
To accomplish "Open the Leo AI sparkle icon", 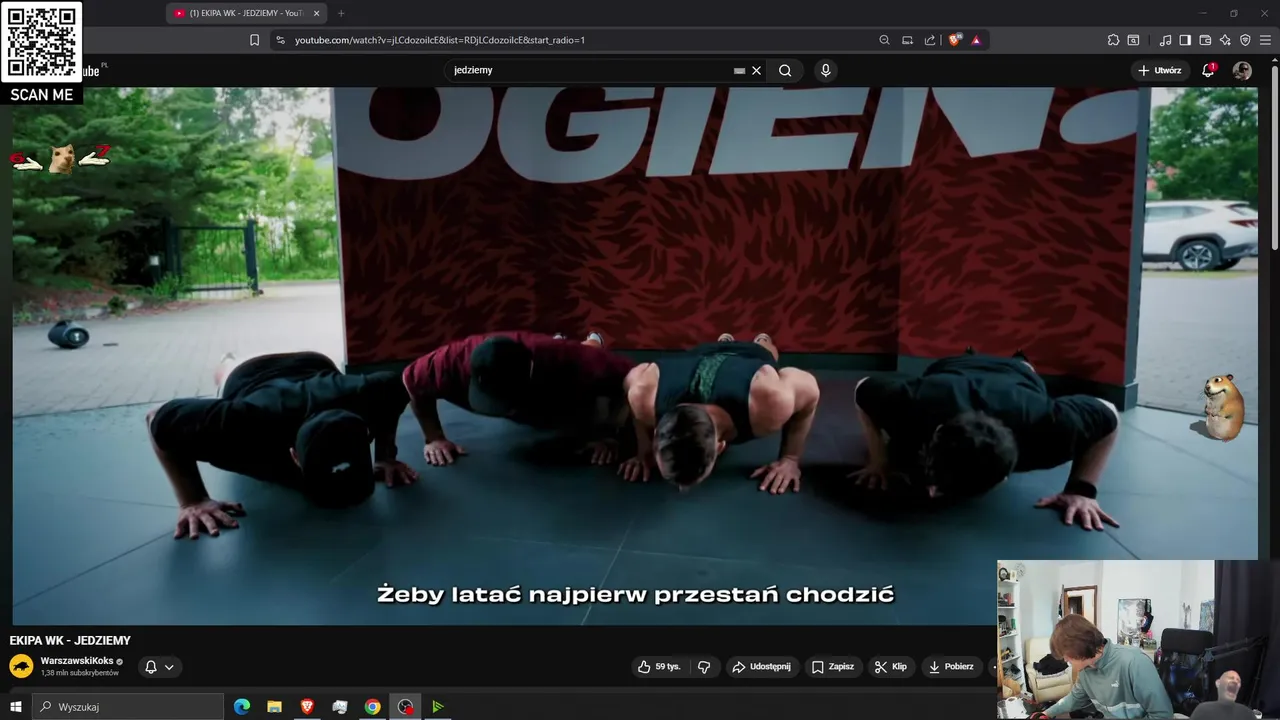I will [1225, 40].
